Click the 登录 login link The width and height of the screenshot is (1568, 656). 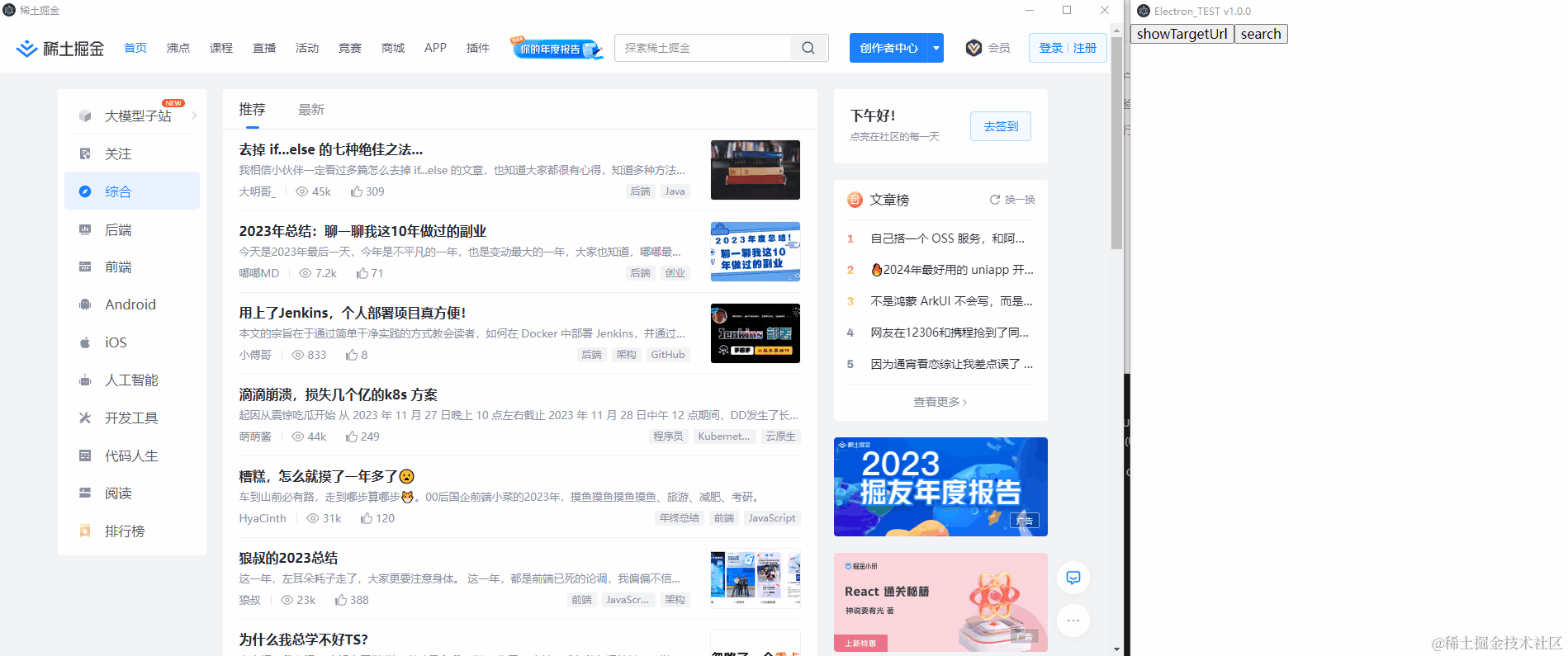click(1051, 48)
